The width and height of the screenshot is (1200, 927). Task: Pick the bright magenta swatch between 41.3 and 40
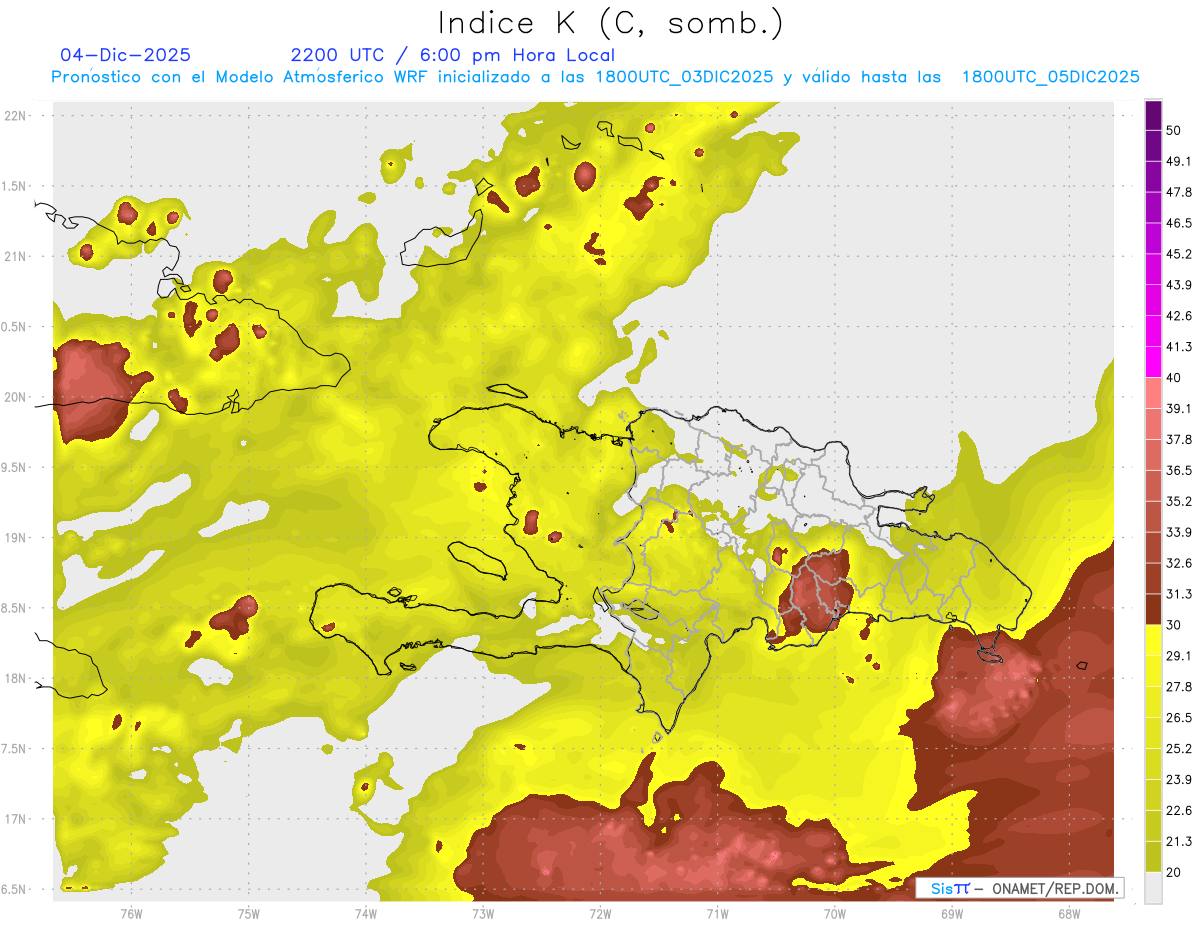(x=1153, y=362)
